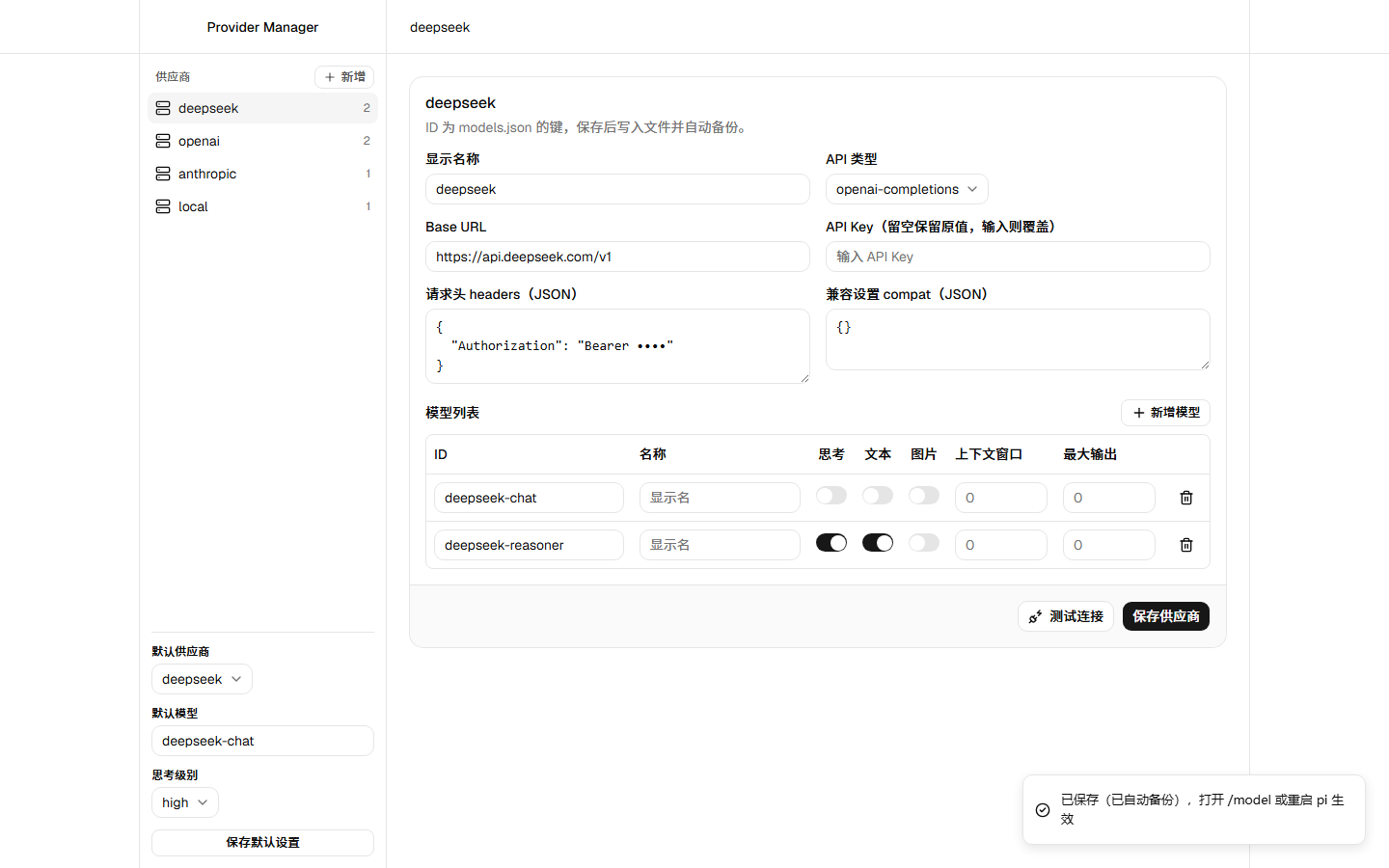This screenshot has width=1389, height=868.
Task: Open the API type openai-completions dropdown
Action: click(x=907, y=189)
